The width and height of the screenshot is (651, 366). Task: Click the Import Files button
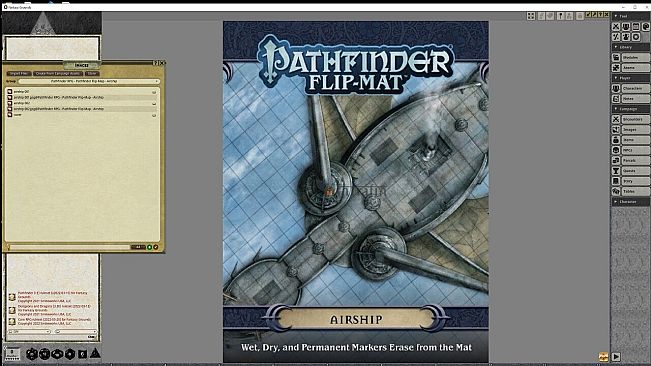(19, 73)
